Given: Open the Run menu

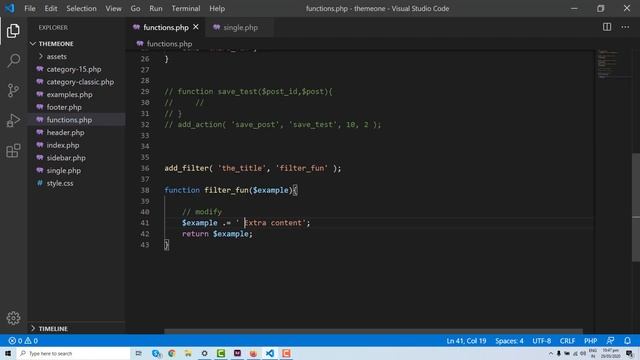Looking at the screenshot, I should click(156, 8).
